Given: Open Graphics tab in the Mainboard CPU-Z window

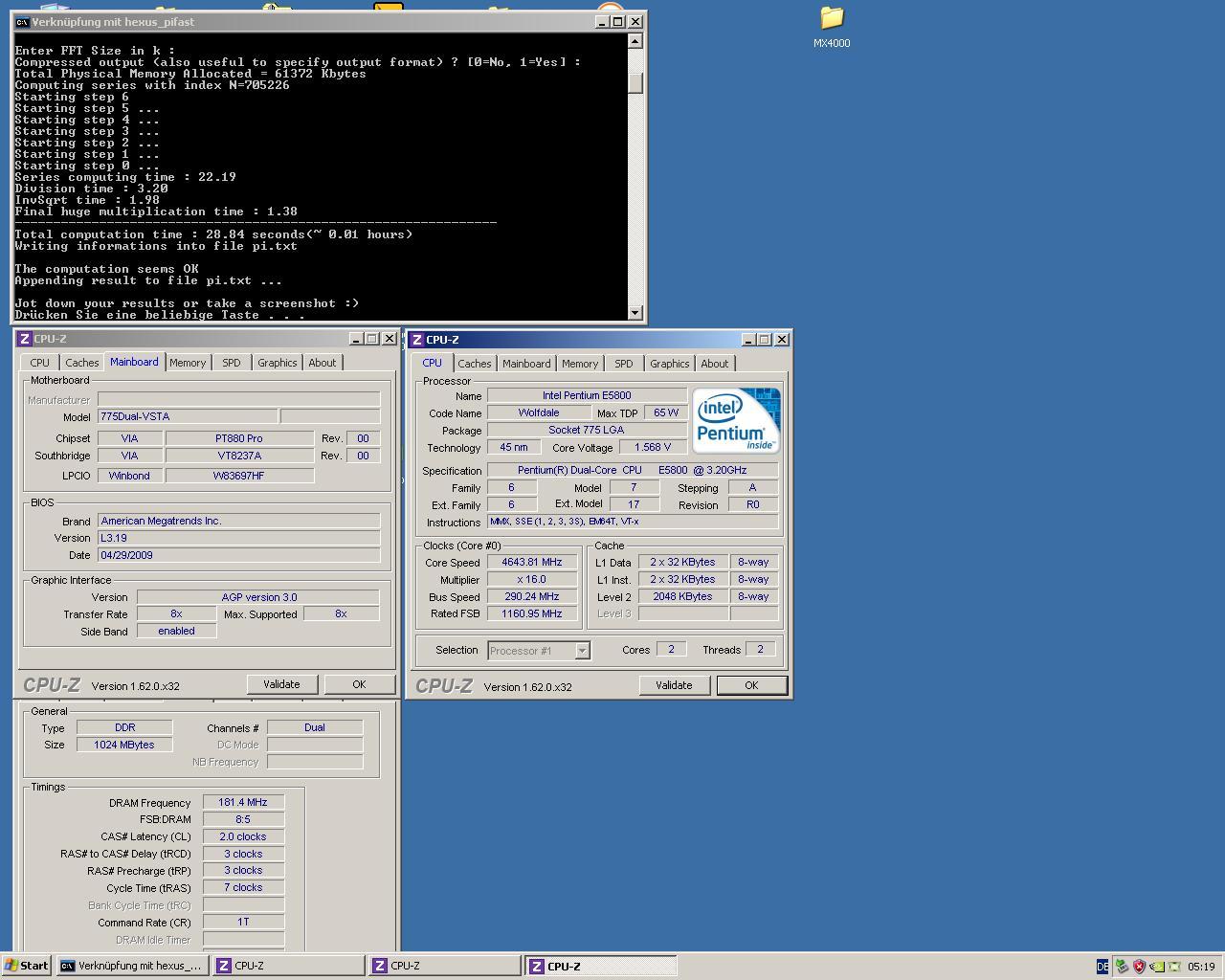Looking at the screenshot, I should [x=278, y=363].
